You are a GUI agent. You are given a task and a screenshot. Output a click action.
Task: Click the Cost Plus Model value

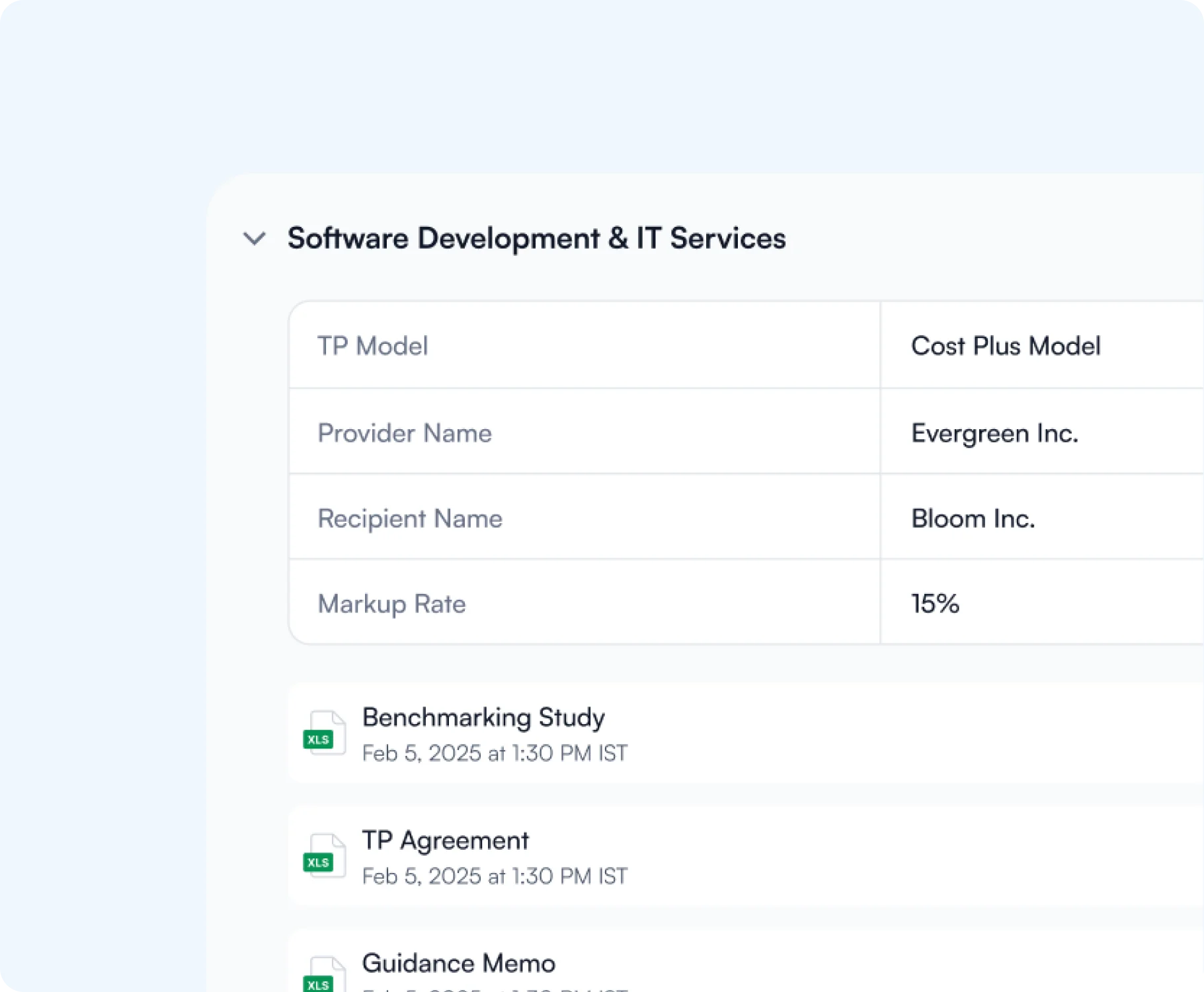1006,345
